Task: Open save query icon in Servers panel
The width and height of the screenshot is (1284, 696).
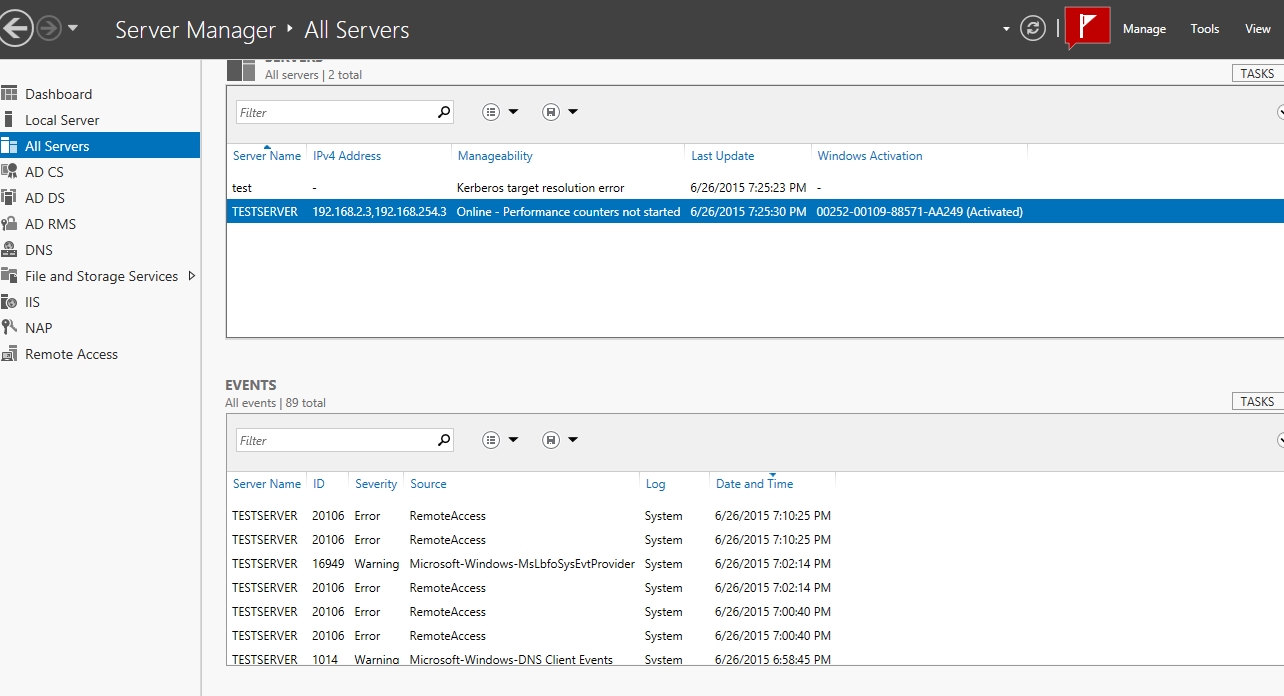Action: (x=550, y=112)
